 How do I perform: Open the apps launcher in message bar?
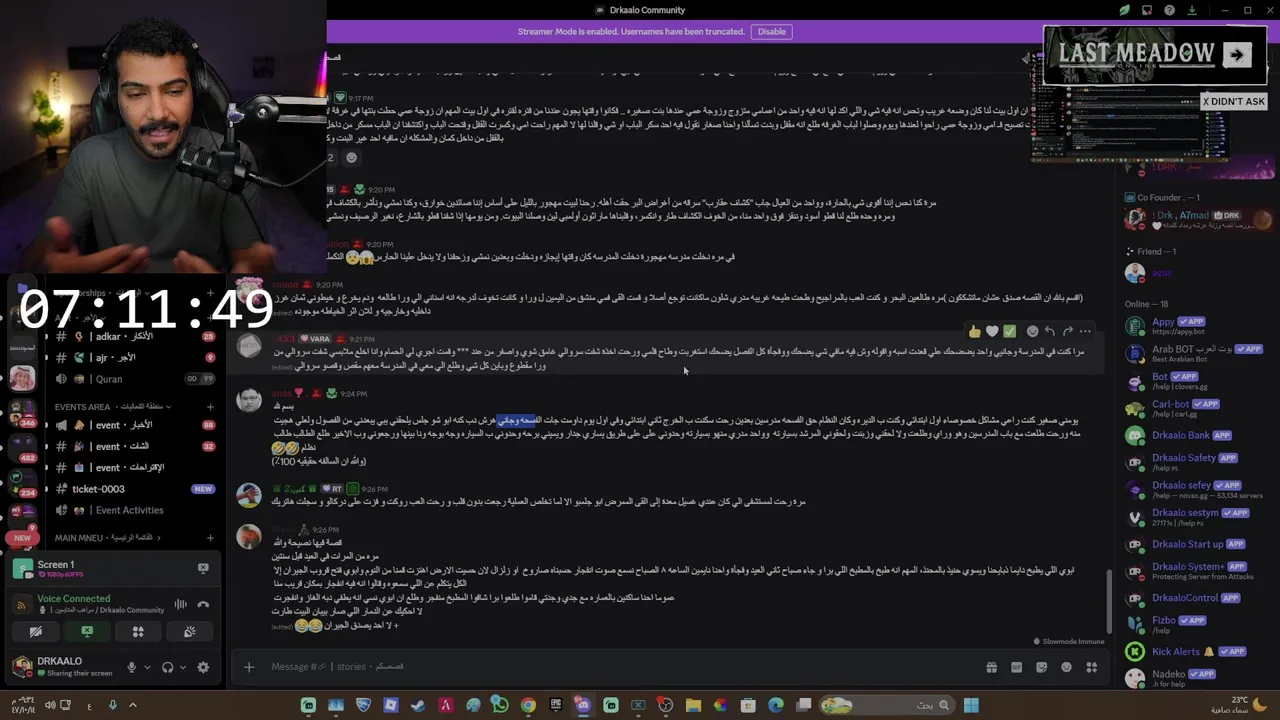(x=1092, y=667)
